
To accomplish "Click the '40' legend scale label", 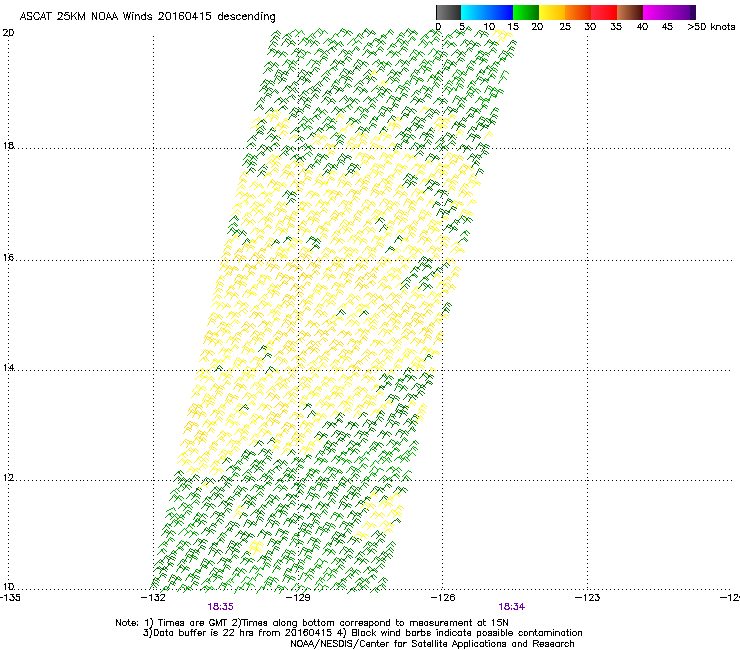I will pos(642,27).
